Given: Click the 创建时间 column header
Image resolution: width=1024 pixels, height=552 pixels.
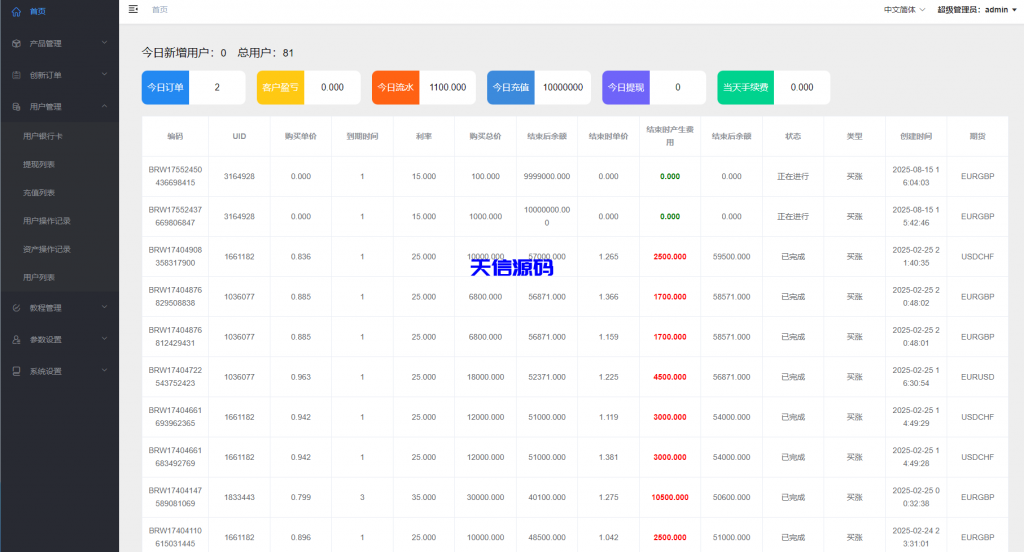Looking at the screenshot, I should (x=916, y=137).
